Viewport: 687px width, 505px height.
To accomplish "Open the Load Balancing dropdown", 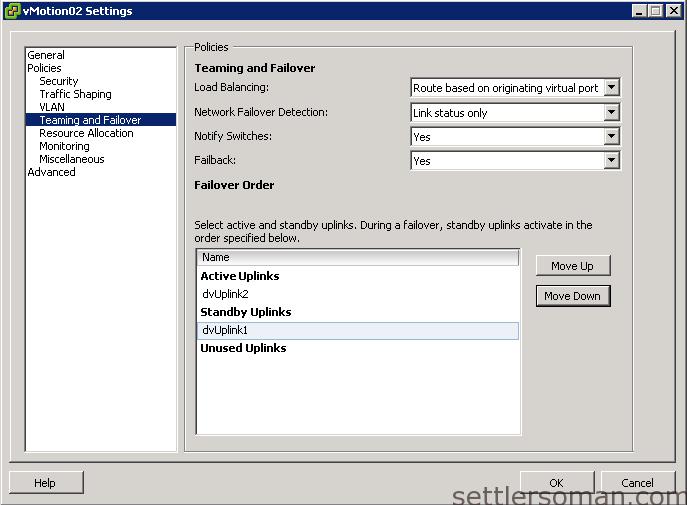I will (x=611, y=88).
